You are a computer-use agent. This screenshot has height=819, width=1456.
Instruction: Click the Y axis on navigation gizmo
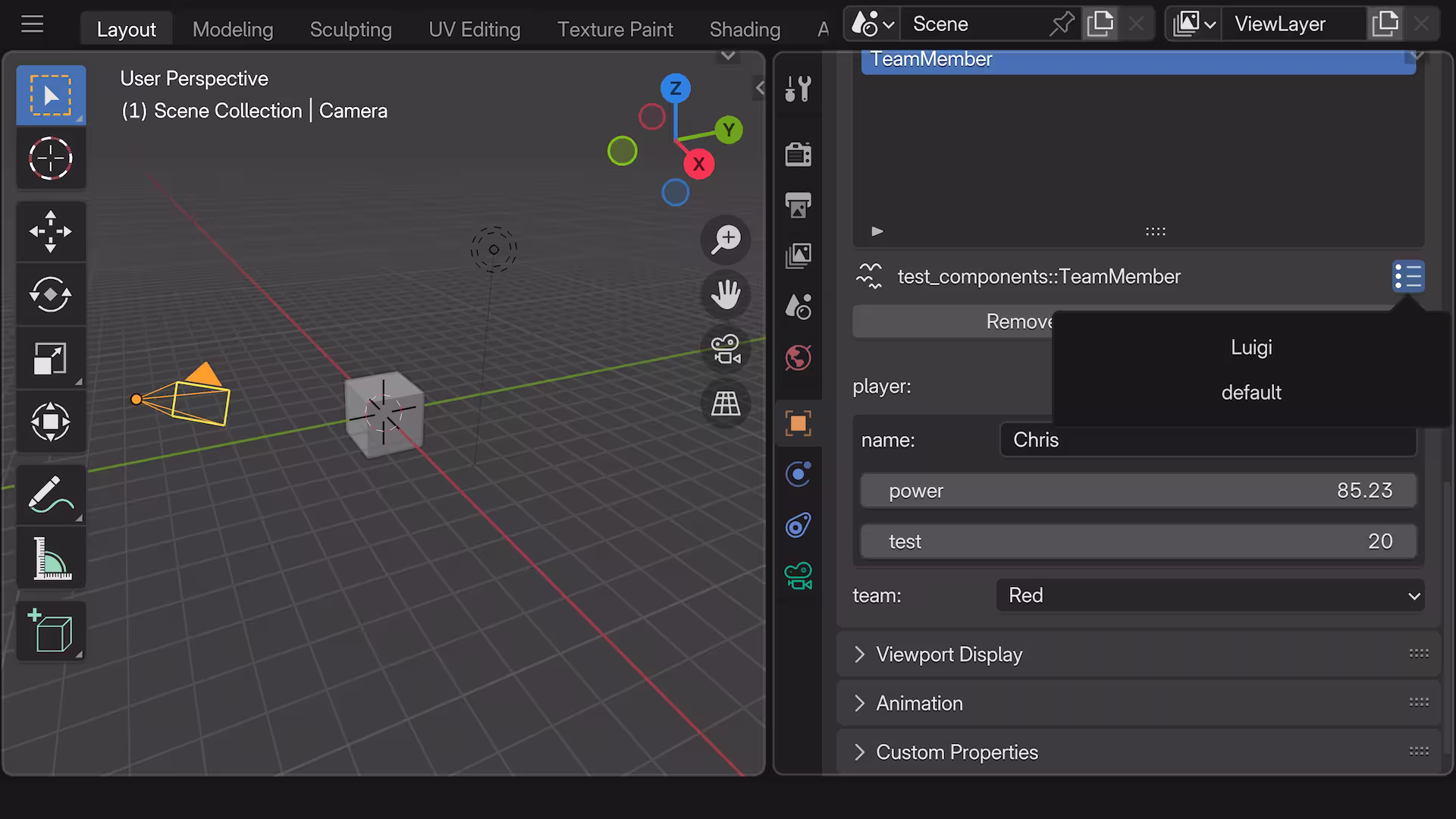click(729, 130)
